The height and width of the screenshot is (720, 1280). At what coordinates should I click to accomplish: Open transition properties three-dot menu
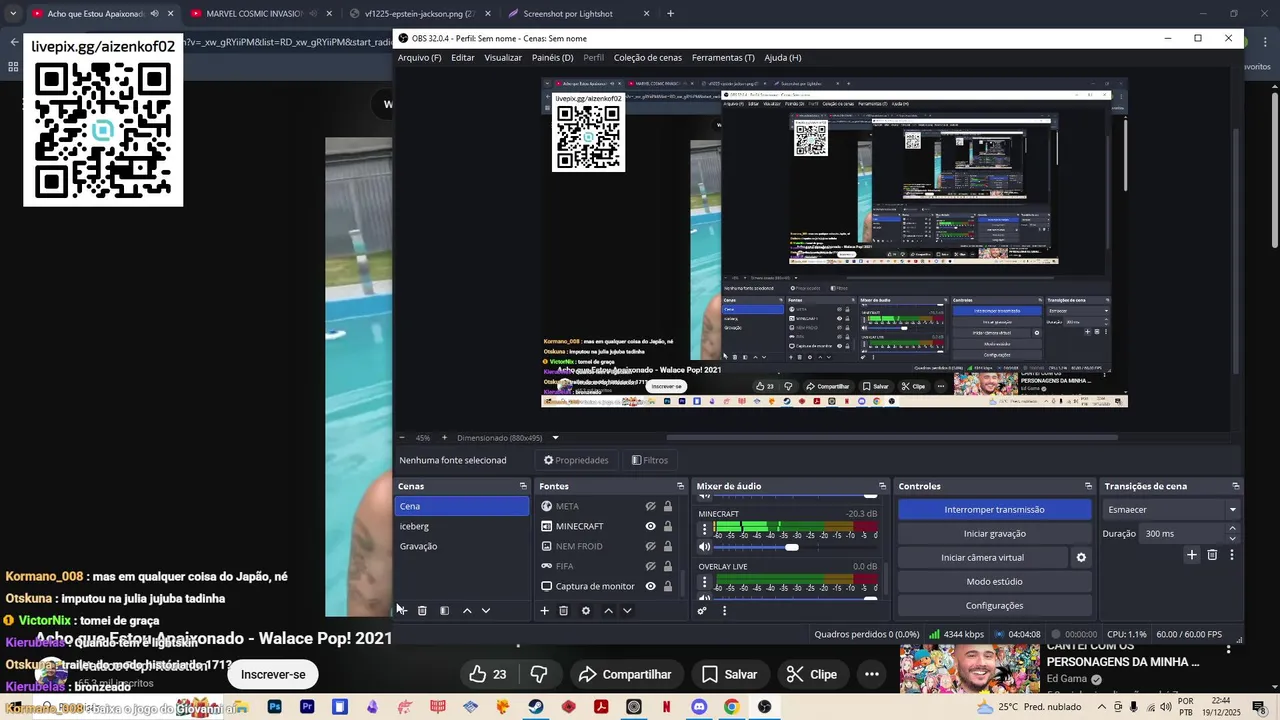click(x=1232, y=554)
